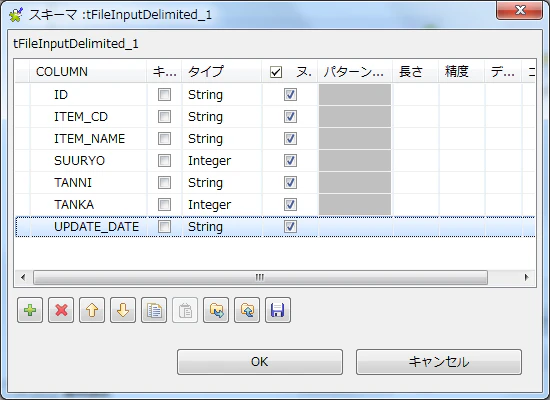Move column down with the down arrow icon

tap(123, 310)
